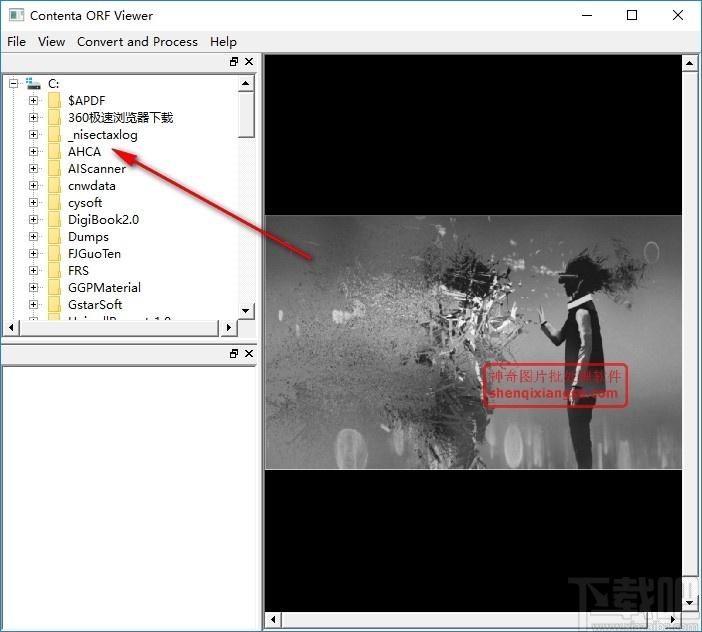The width and height of the screenshot is (702, 632).
Task: Click folder tree scroll up arrow
Action: 246,83
